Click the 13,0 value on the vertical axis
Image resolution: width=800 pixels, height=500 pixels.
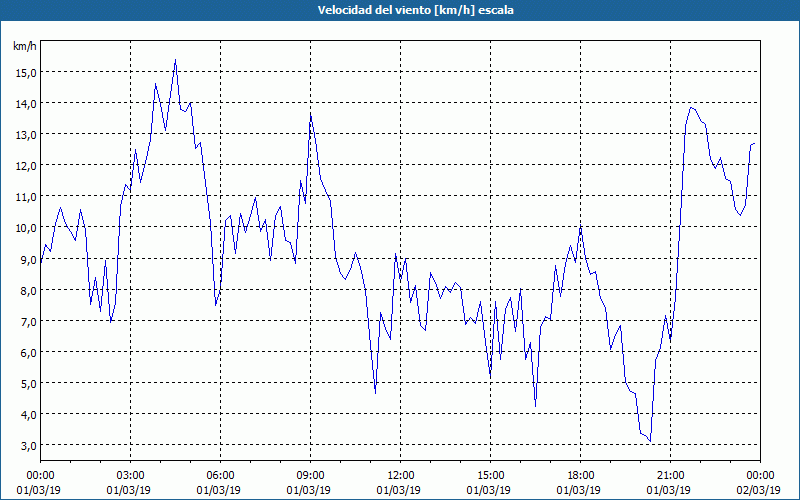[26, 135]
